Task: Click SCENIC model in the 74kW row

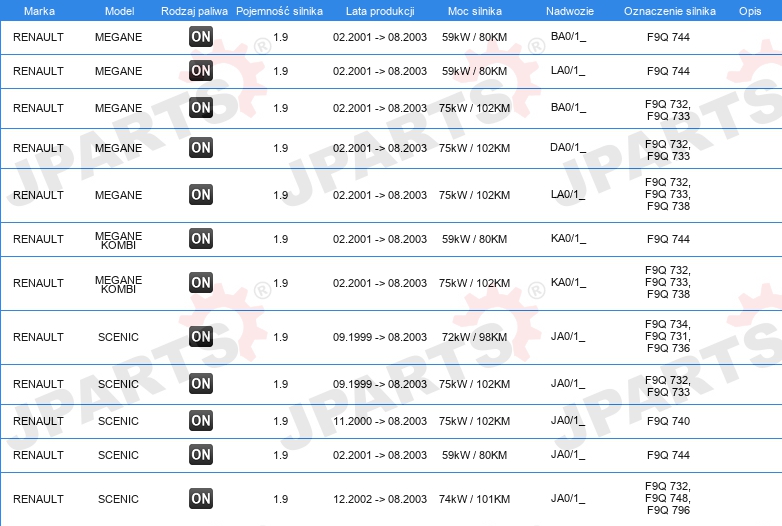Action: click(x=118, y=499)
